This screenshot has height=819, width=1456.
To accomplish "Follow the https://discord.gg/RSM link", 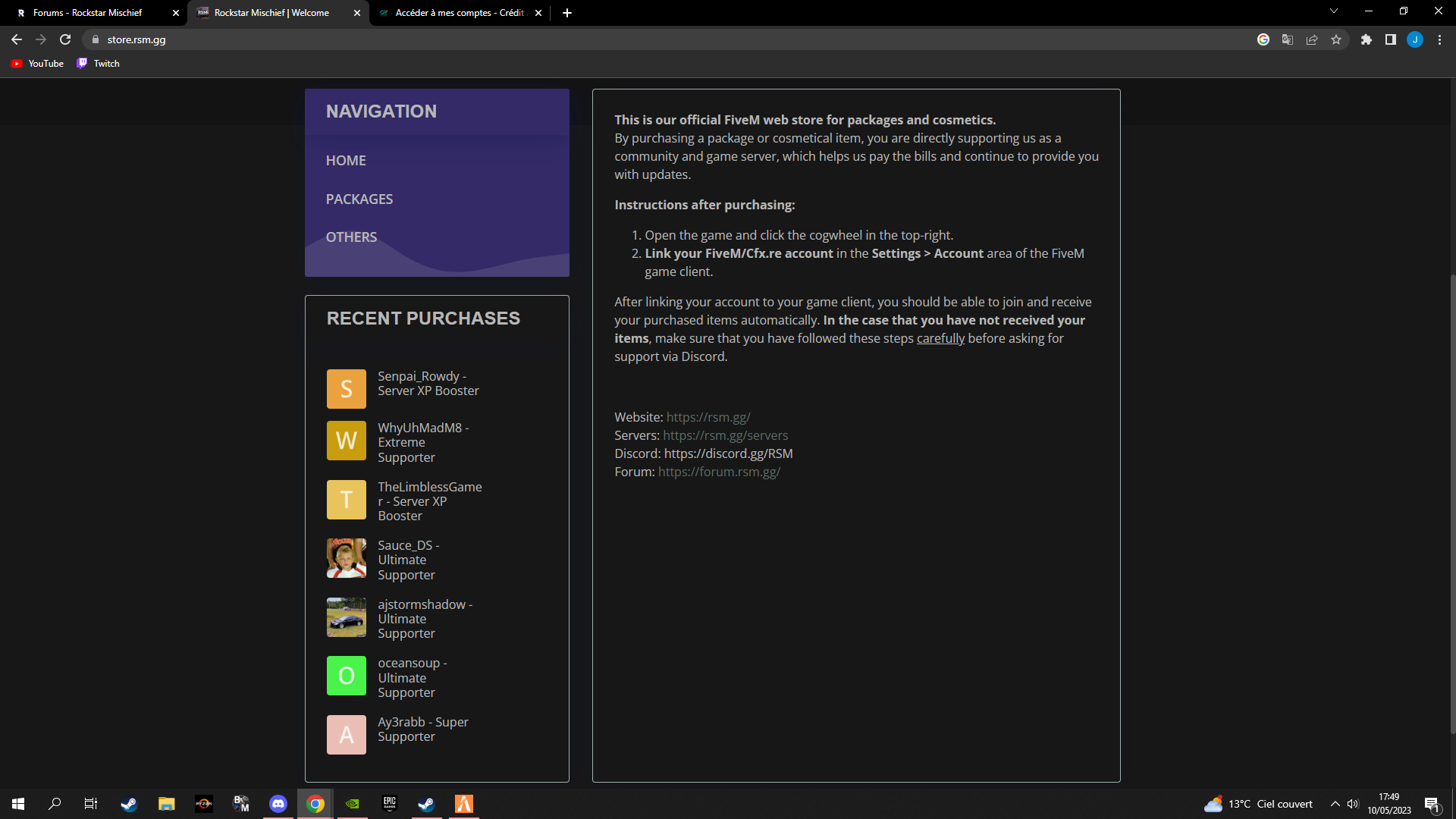I will (728, 453).
